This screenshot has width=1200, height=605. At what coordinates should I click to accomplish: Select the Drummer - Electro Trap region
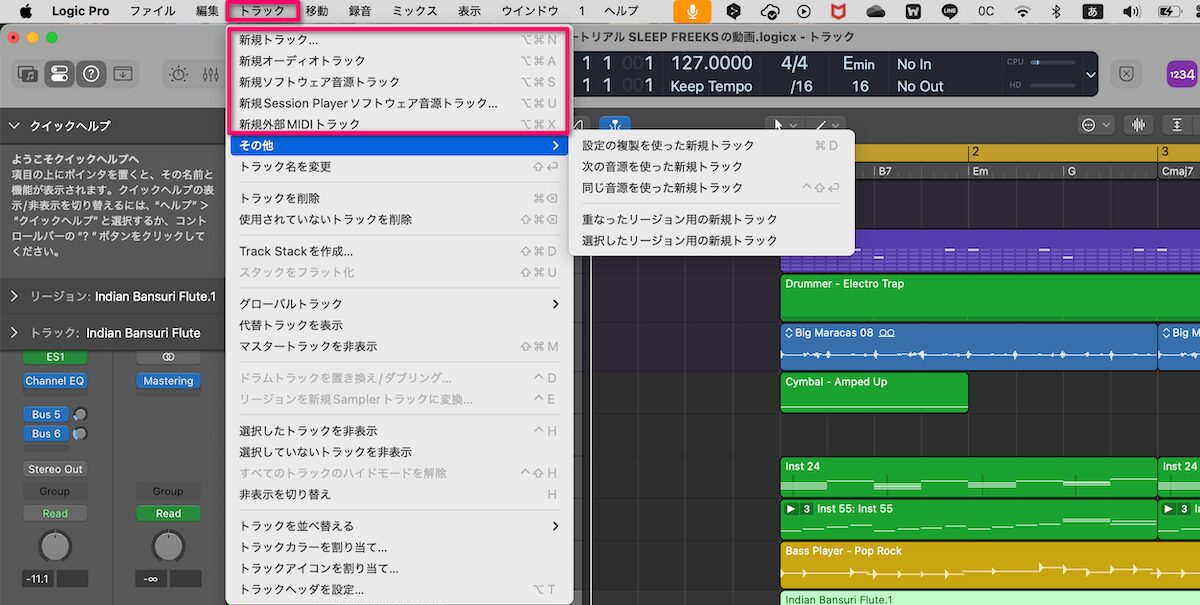[990, 298]
